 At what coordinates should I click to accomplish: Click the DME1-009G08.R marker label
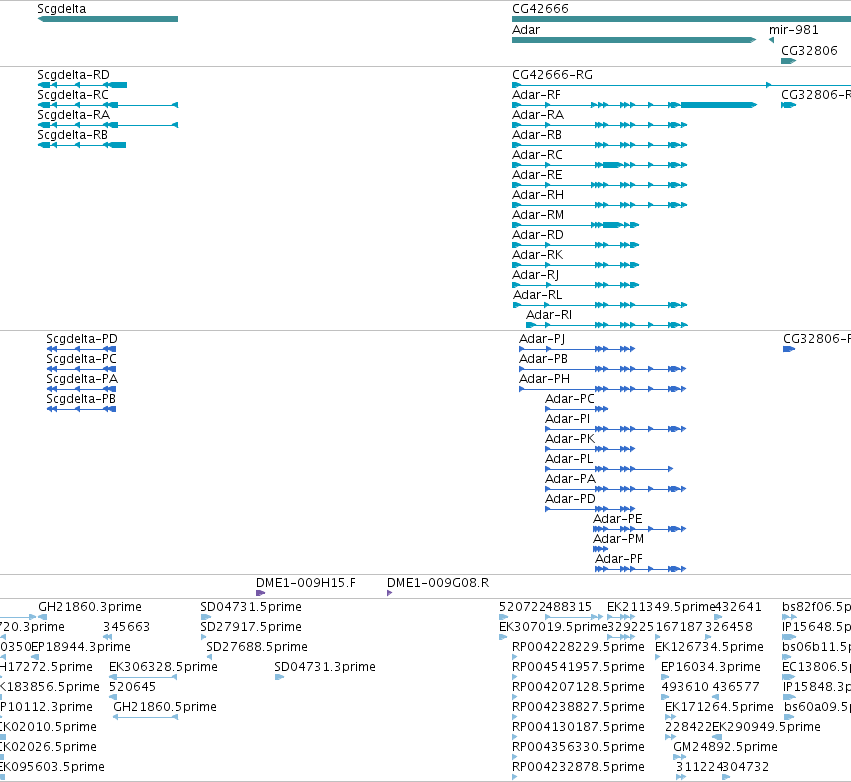point(437,584)
